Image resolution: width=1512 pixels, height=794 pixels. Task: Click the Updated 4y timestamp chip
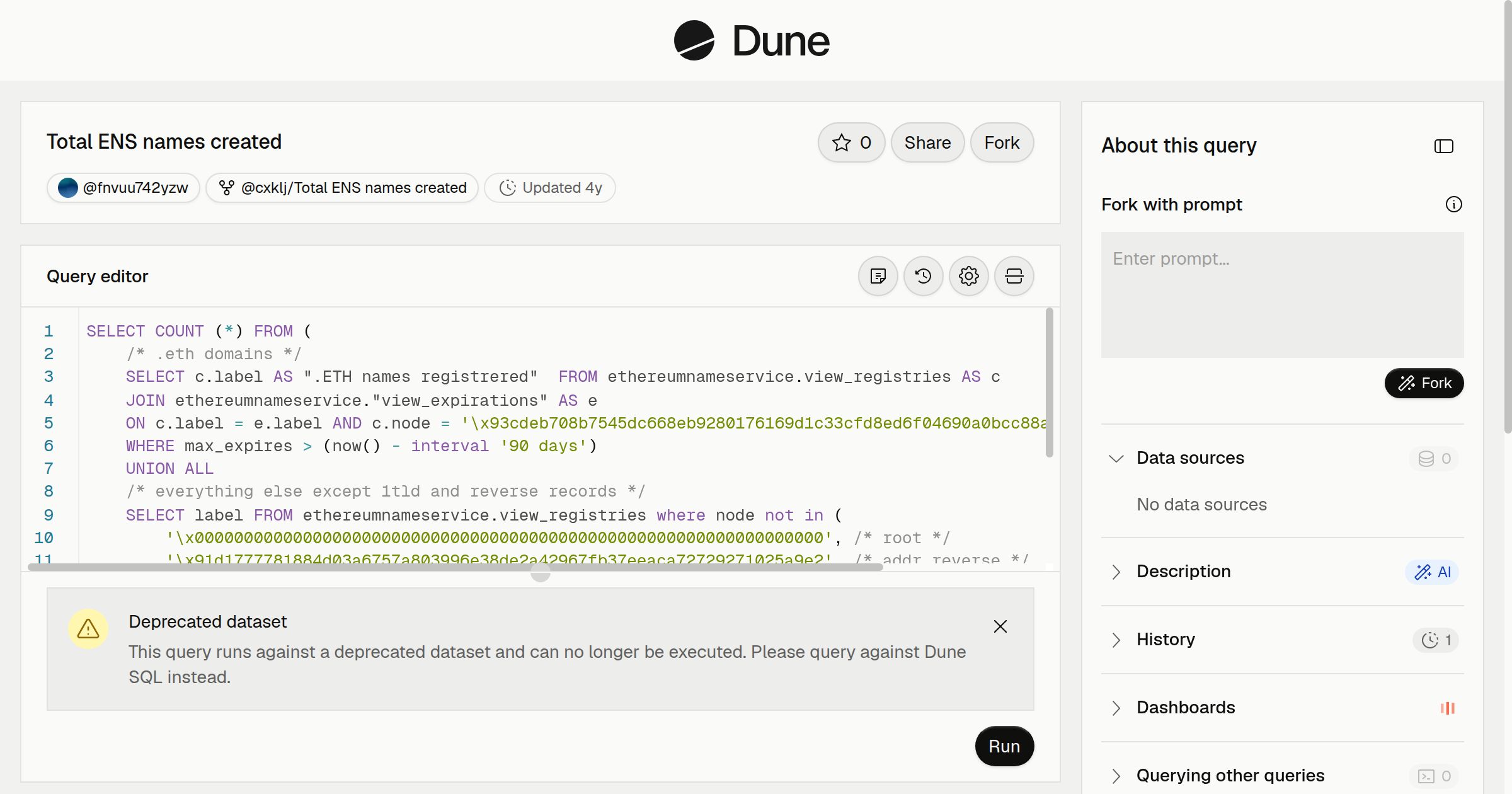click(x=550, y=188)
